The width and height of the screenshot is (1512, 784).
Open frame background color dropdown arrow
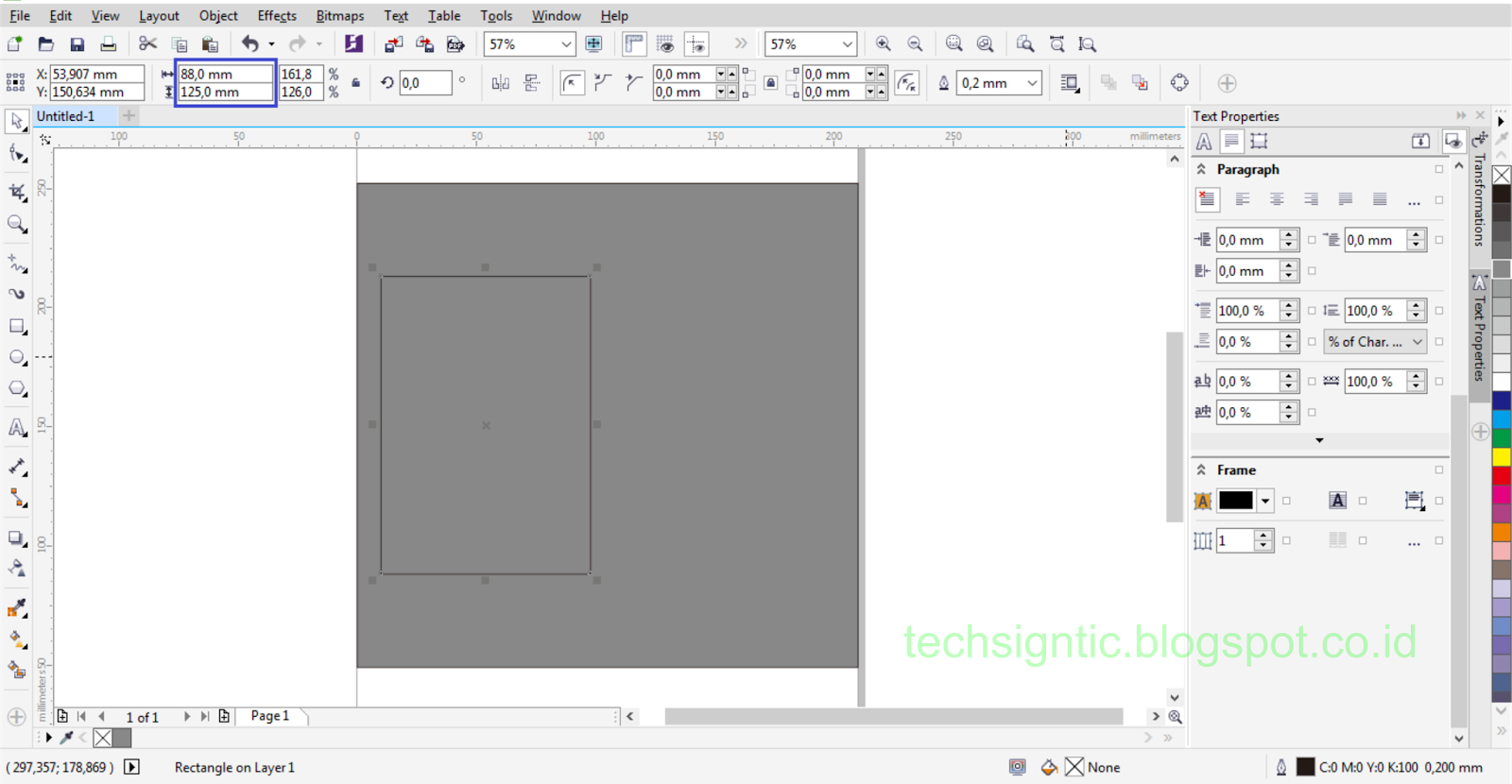1264,501
